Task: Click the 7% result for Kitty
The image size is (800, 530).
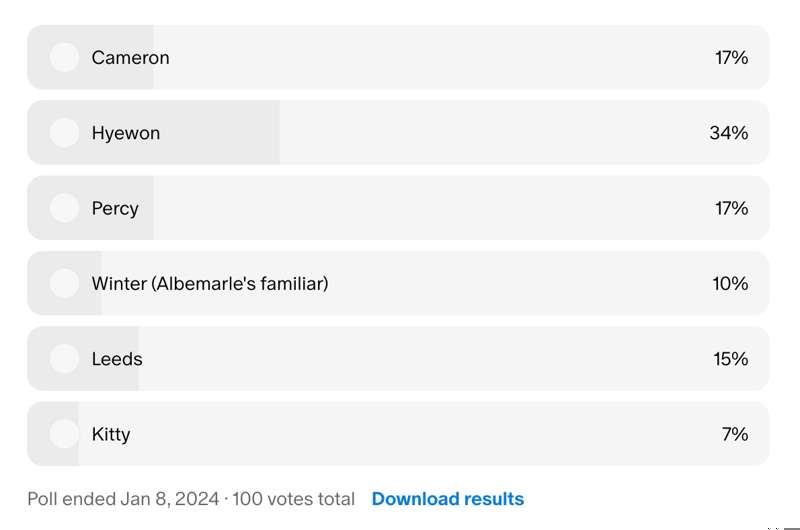Action: pos(735,434)
